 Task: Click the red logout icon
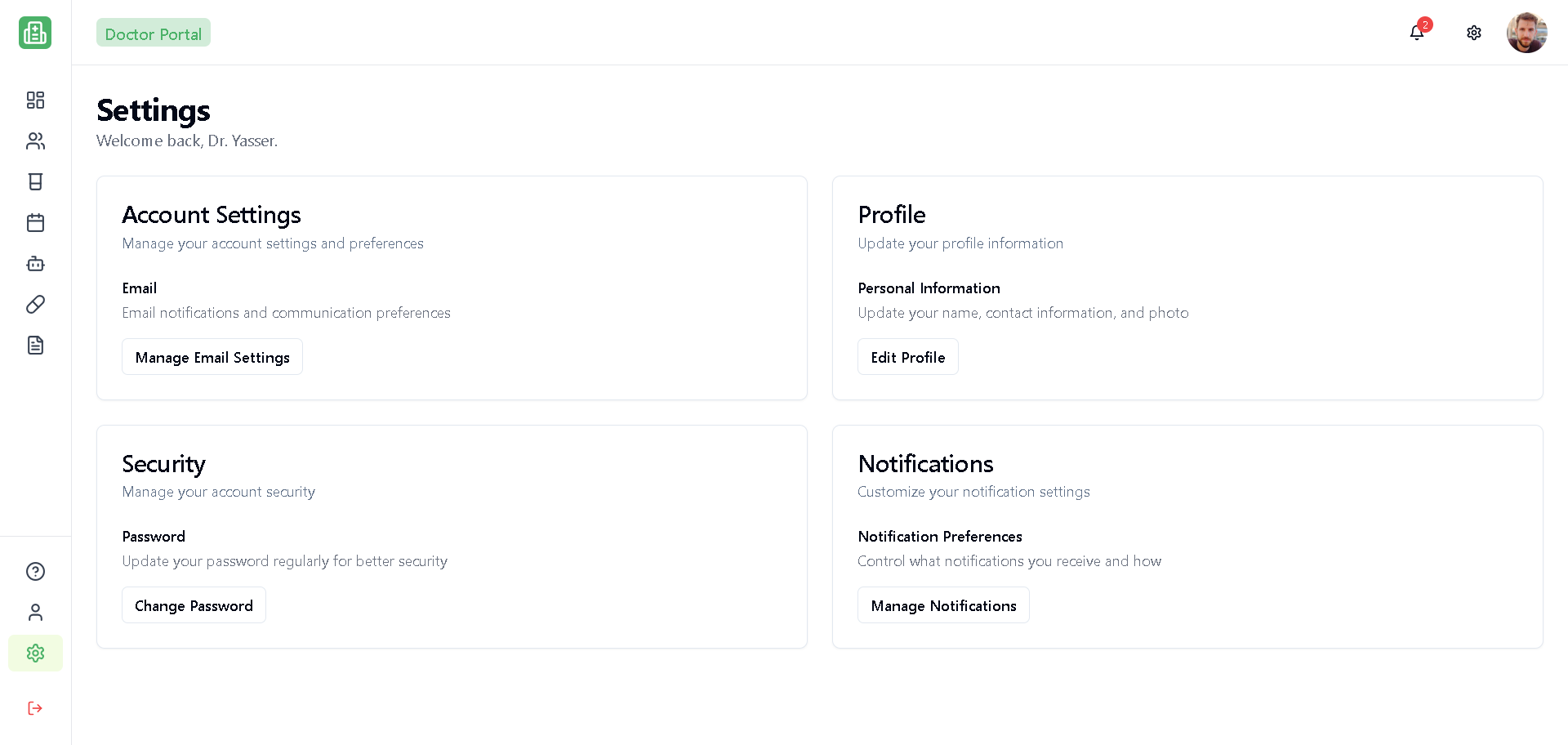click(35, 707)
